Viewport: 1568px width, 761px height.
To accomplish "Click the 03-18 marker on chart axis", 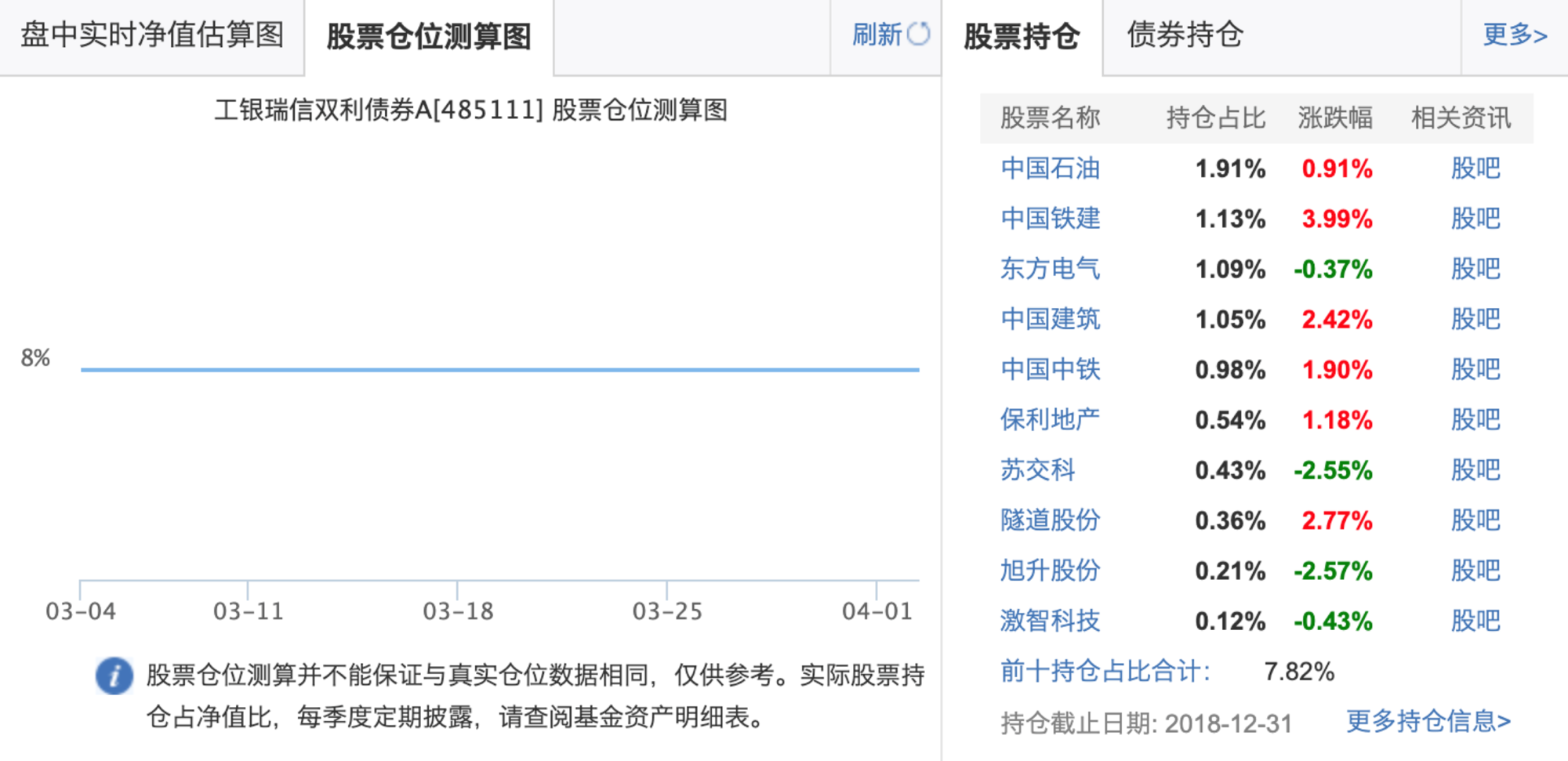I will pos(458,611).
